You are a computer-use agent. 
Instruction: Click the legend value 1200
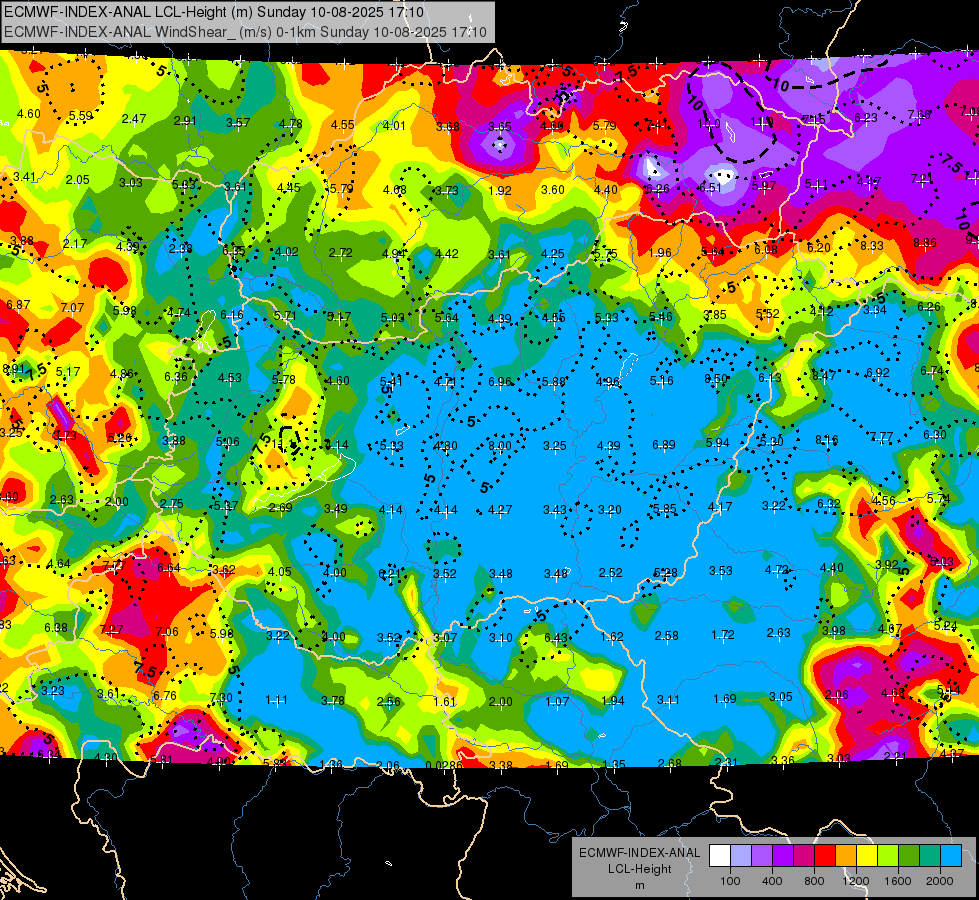click(x=856, y=881)
